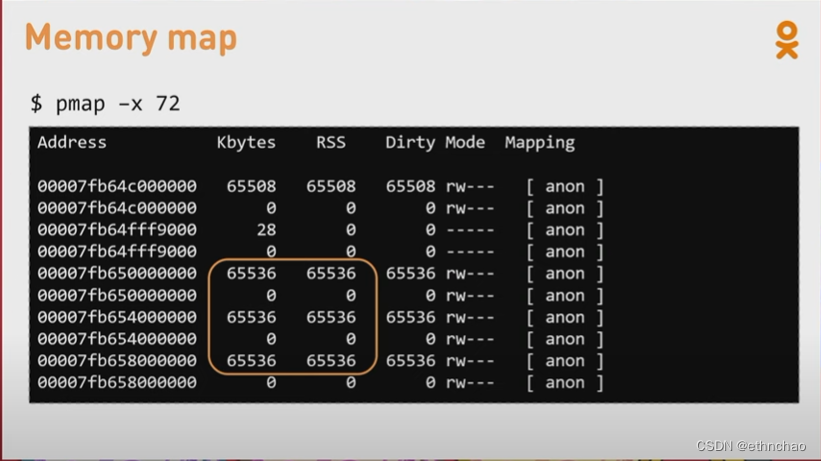Select address 00007fb650000000 in its 65536 row
The height and width of the screenshot is (461, 821).
(x=117, y=273)
